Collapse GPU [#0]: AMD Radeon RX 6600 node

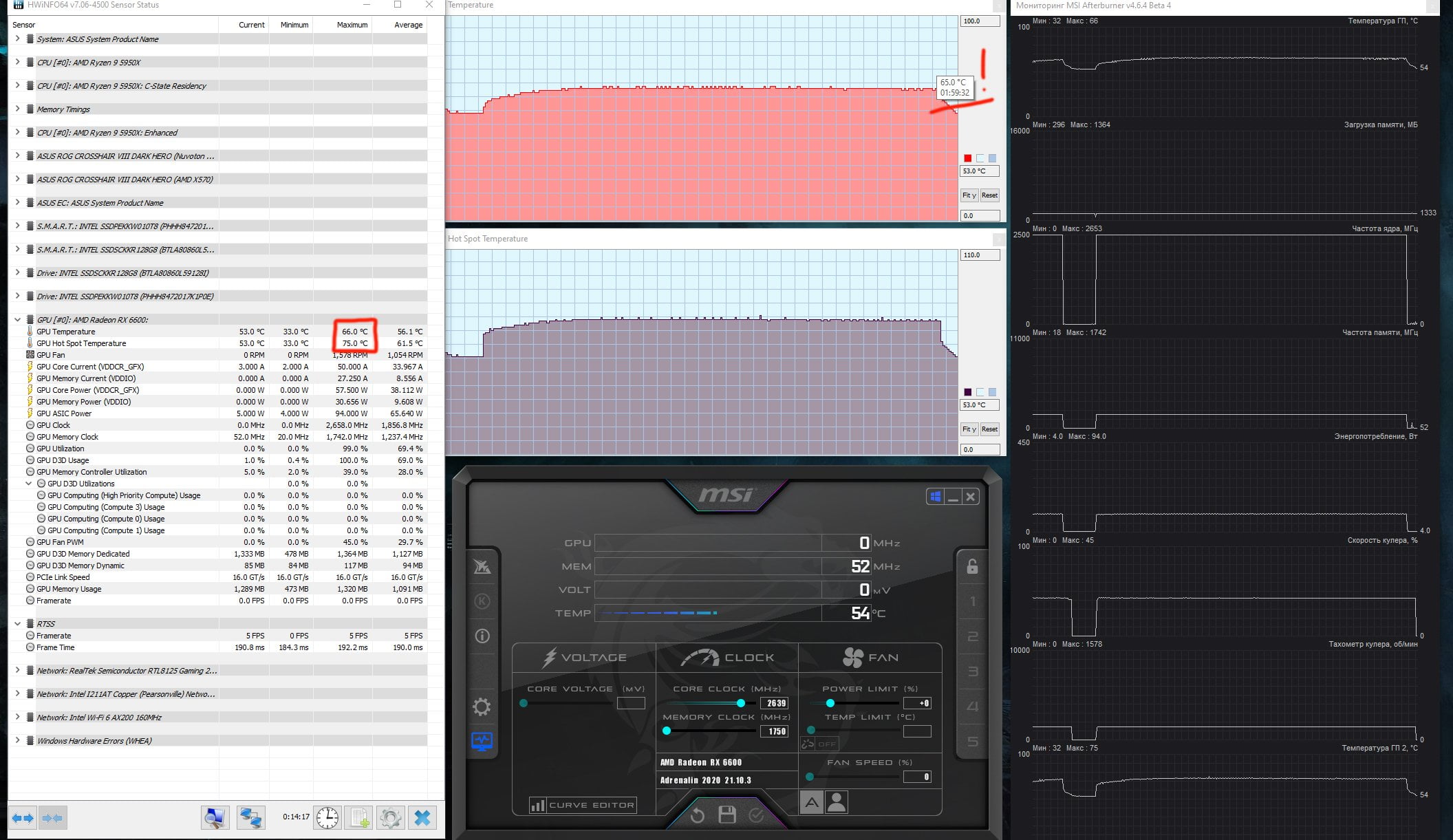(x=17, y=319)
